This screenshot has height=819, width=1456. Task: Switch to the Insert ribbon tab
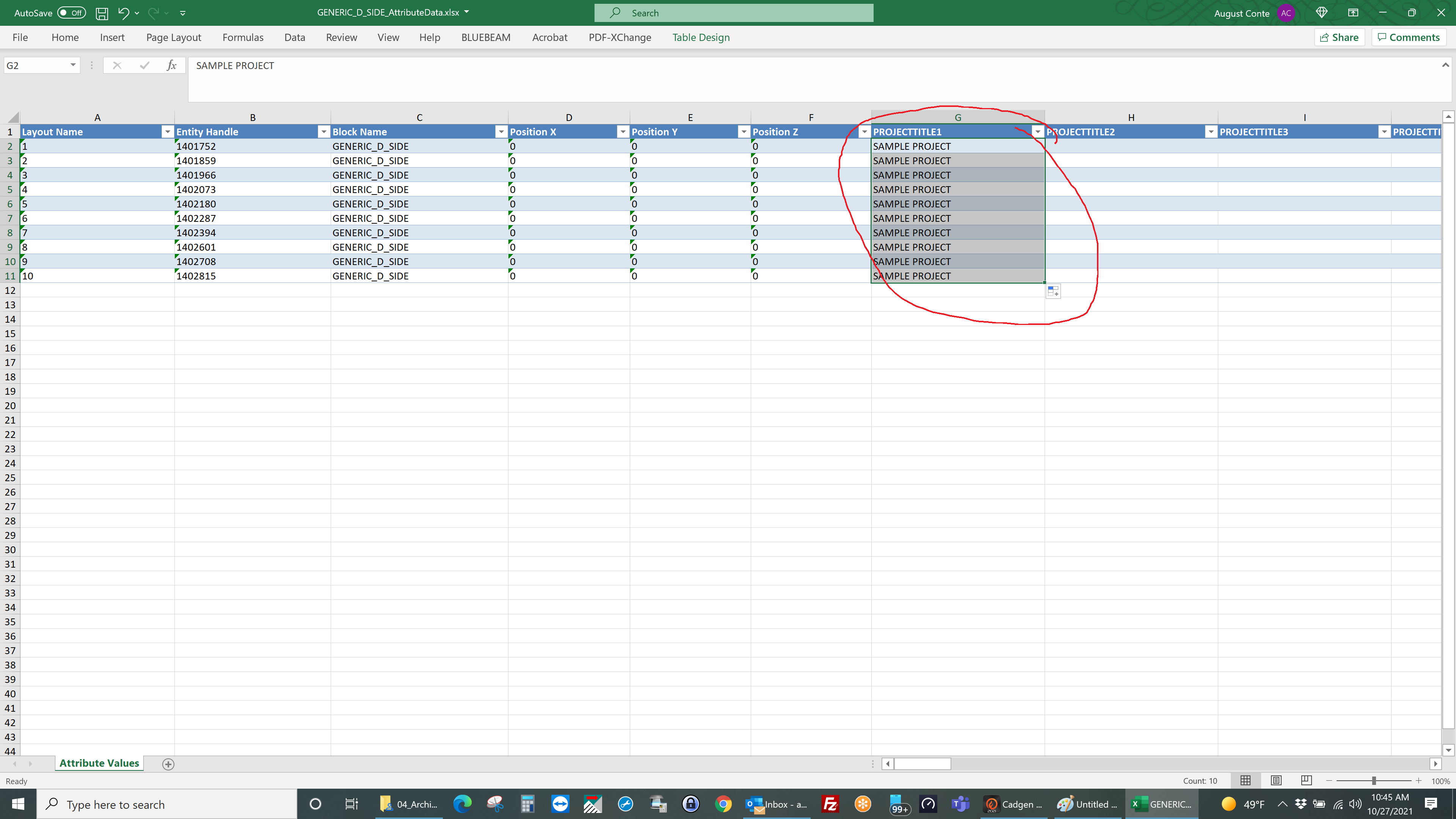112,37
